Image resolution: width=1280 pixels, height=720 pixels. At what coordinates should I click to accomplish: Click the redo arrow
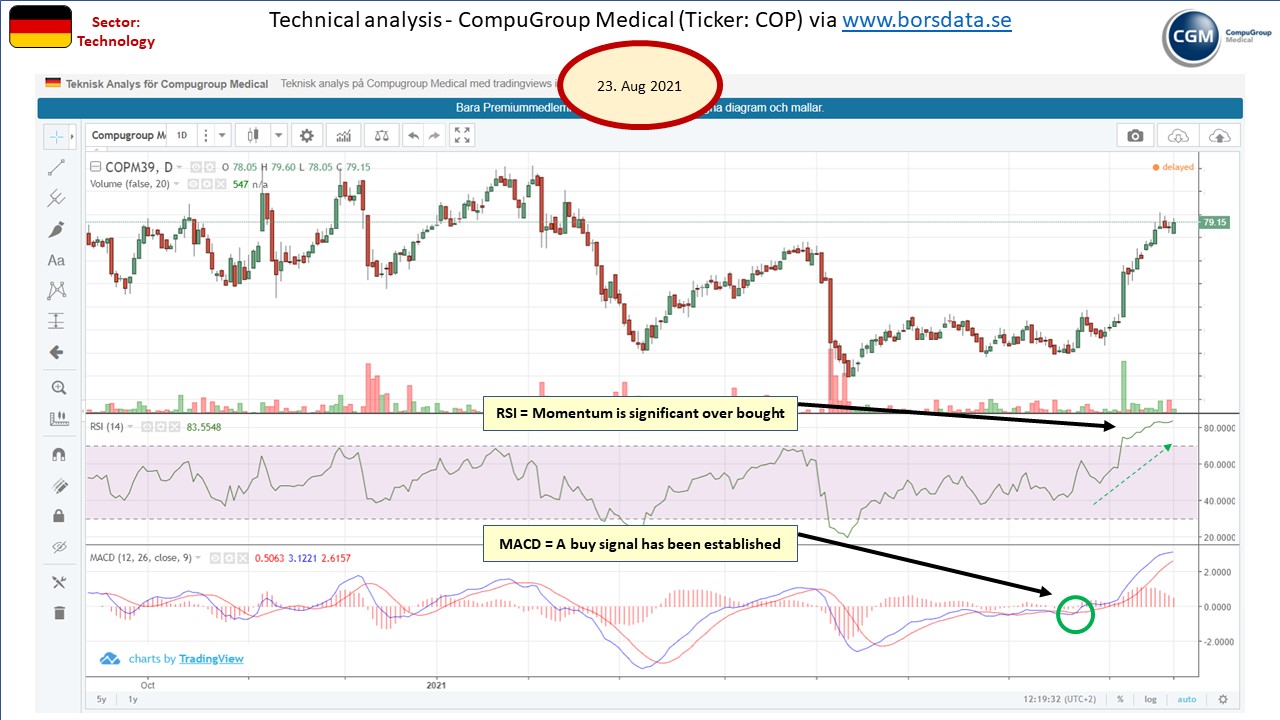(x=435, y=135)
